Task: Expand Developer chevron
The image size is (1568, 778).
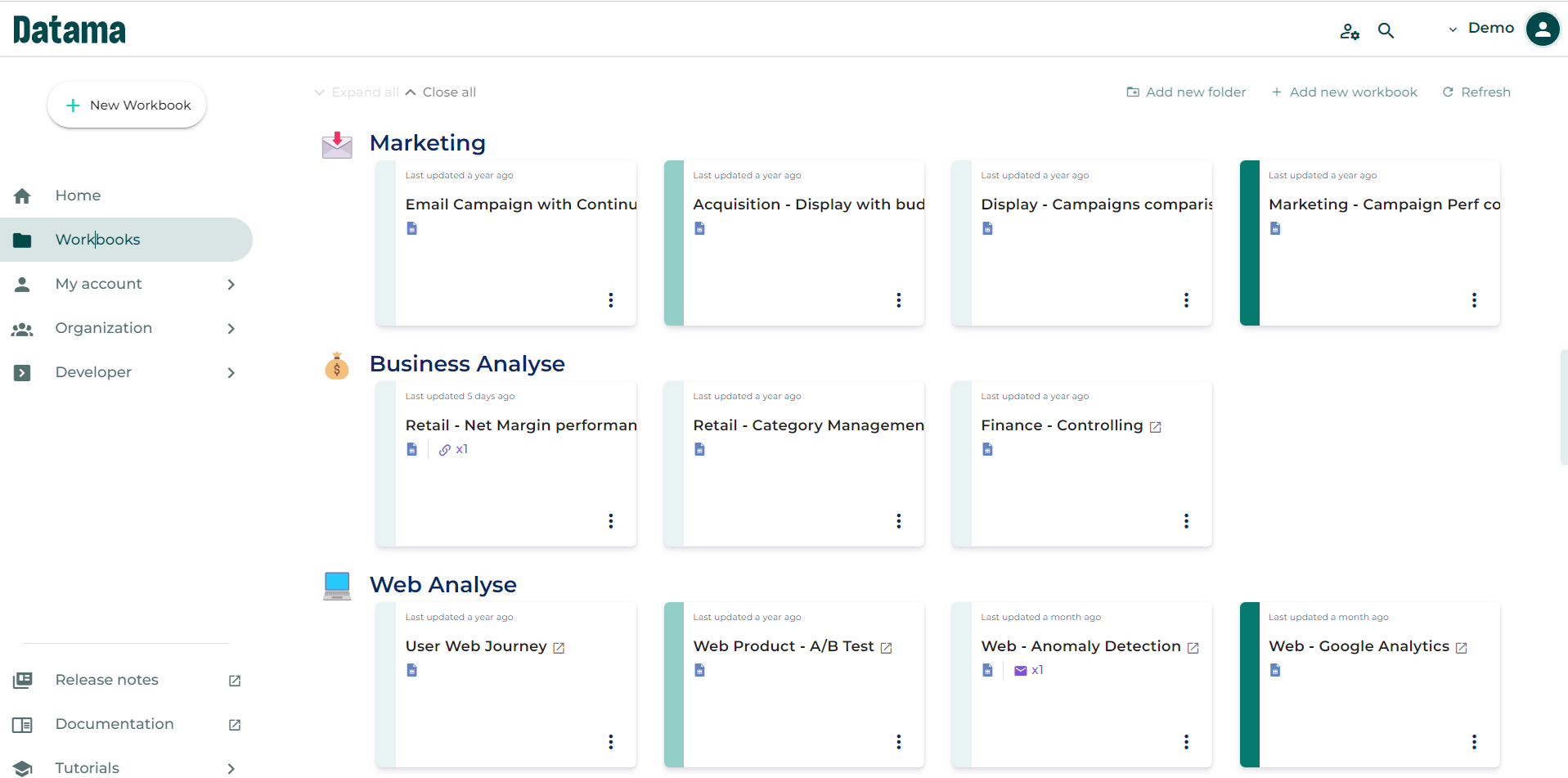Action: (x=231, y=373)
